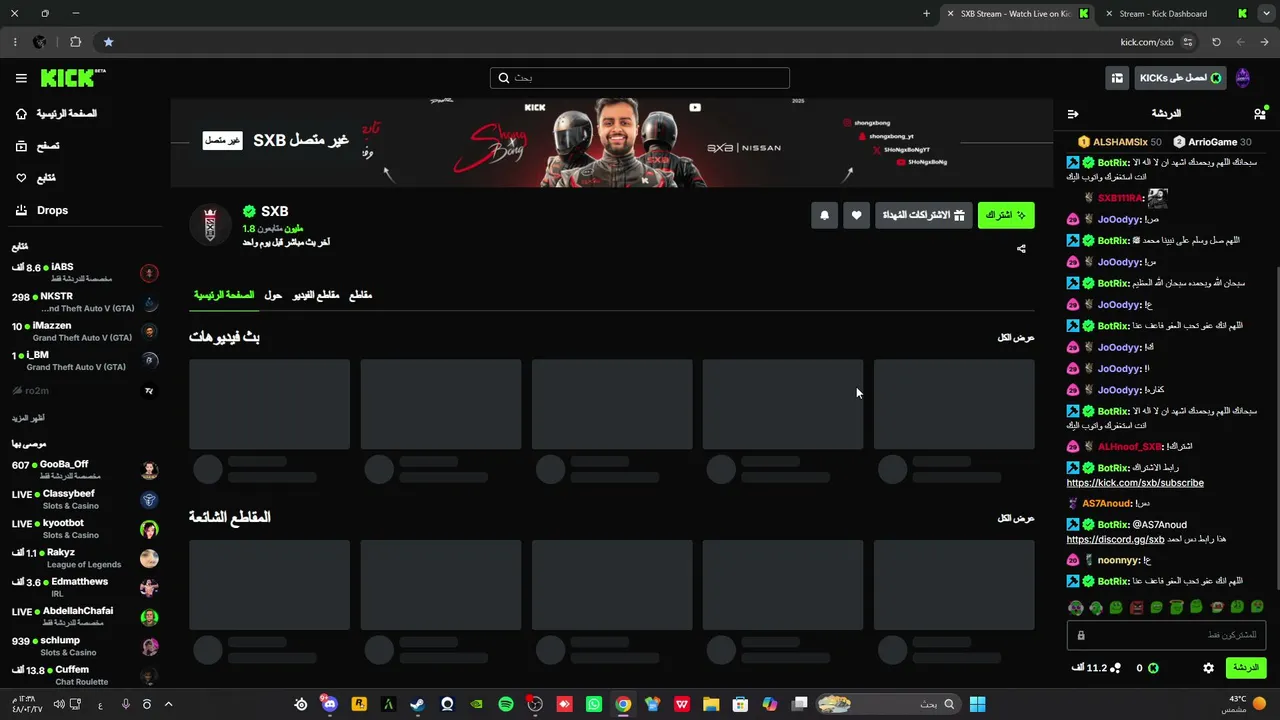Click the chat message input field
This screenshot has width=1280, height=720.
(1166, 635)
